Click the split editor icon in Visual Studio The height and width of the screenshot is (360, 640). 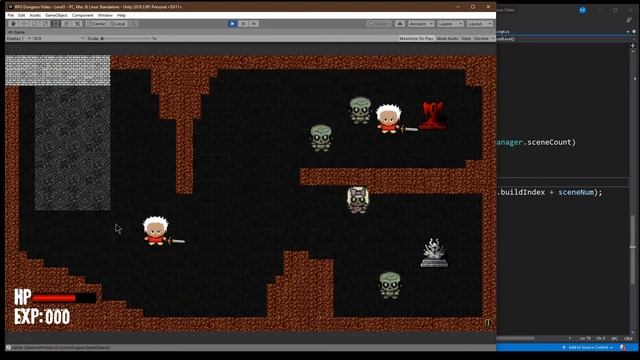(x=633, y=45)
